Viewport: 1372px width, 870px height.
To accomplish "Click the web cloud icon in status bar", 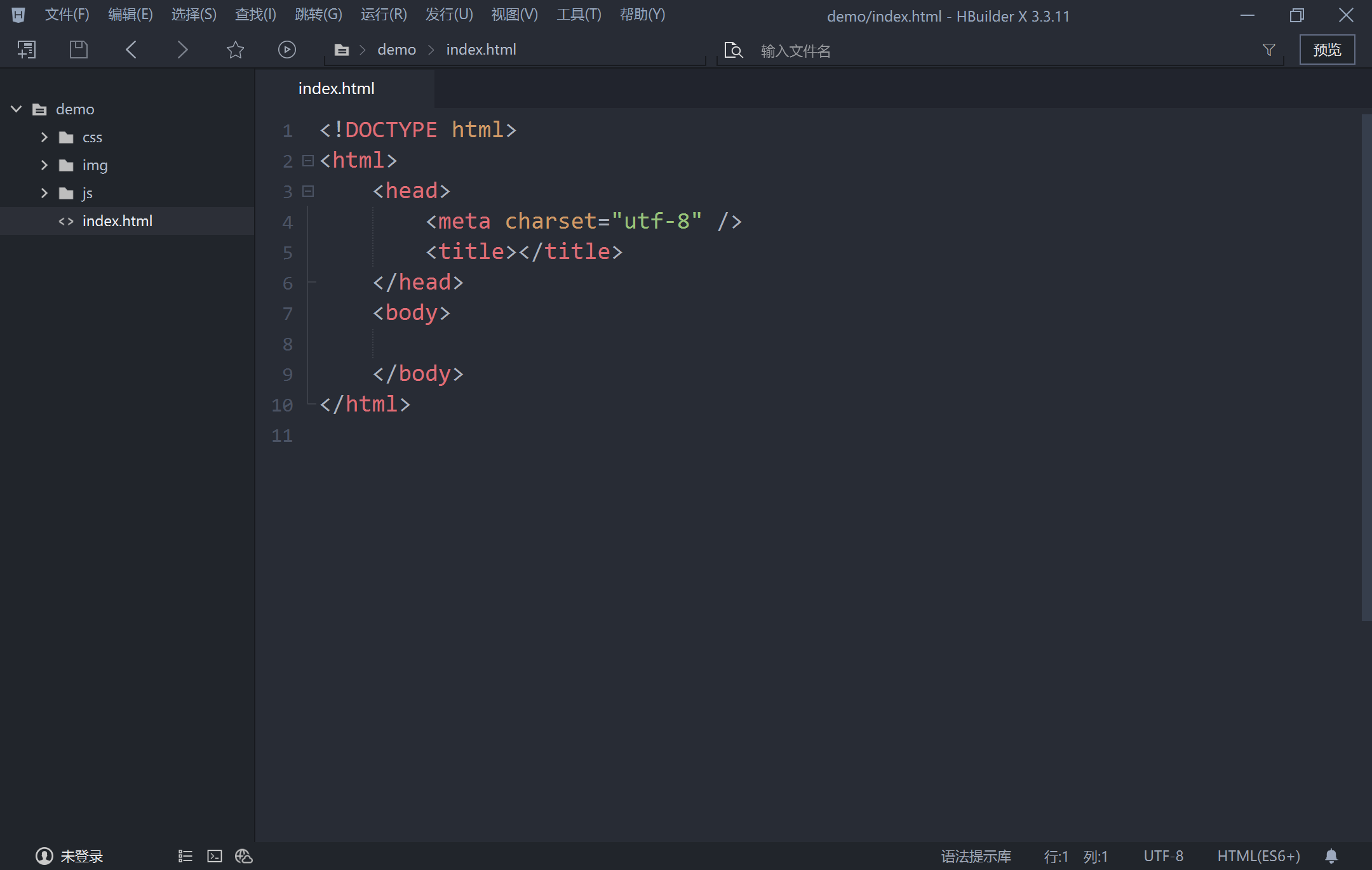I will tap(244, 856).
